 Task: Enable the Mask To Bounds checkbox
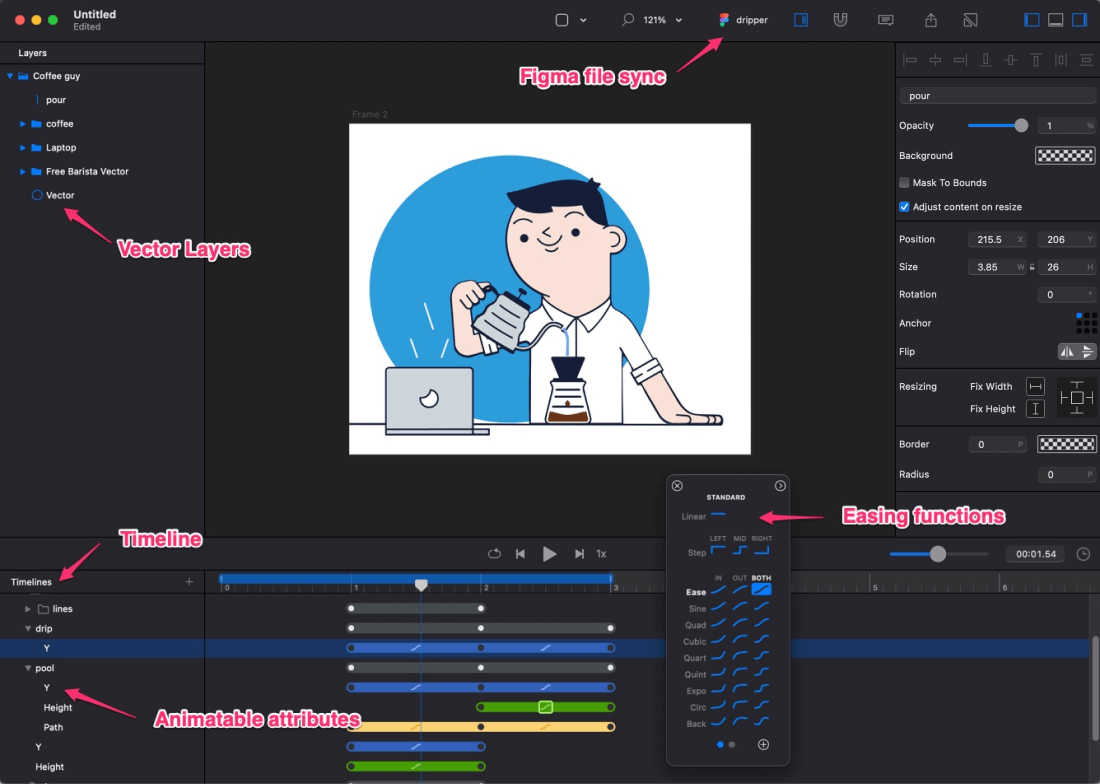tap(905, 183)
